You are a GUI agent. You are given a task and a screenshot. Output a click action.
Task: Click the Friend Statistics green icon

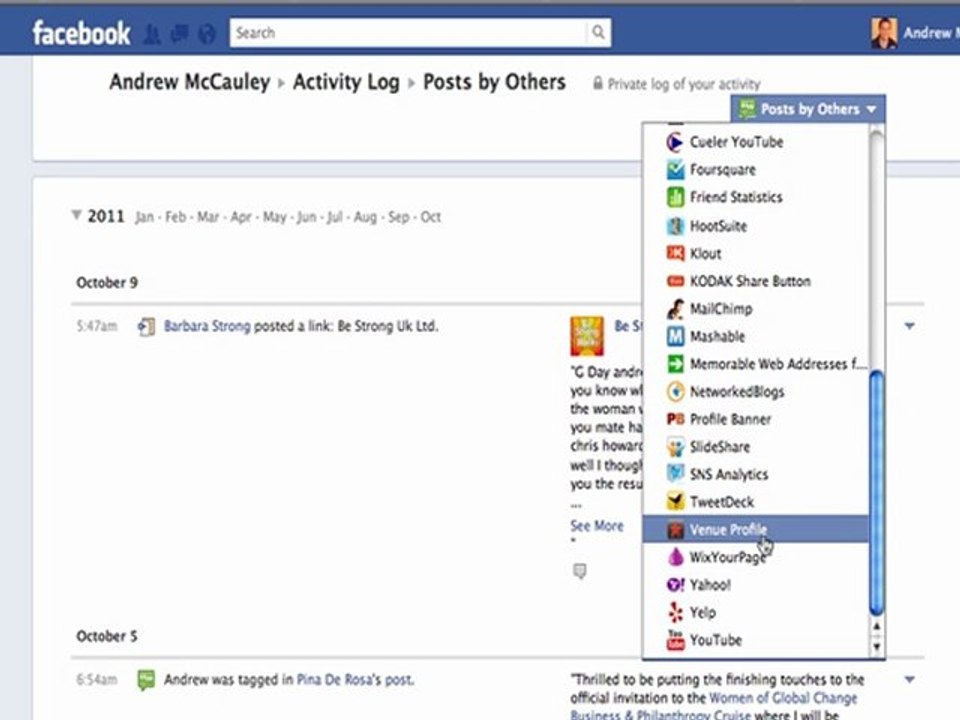click(675, 197)
